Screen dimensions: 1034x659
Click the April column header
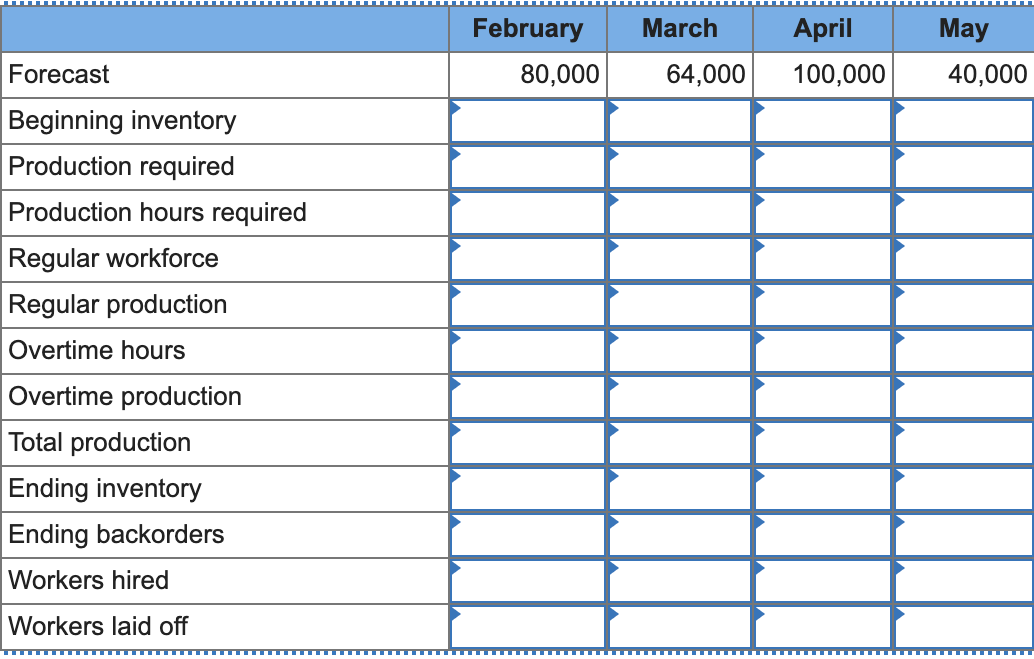[x=822, y=29]
